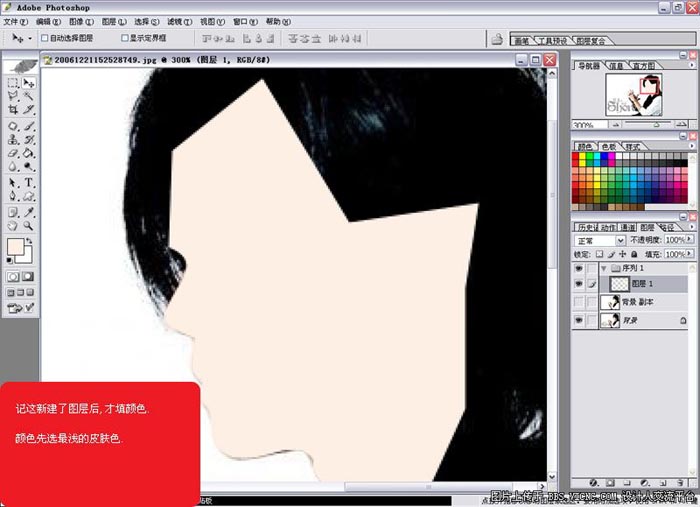Switch to the 通道 panel tab
The height and width of the screenshot is (507, 700).
click(x=628, y=228)
